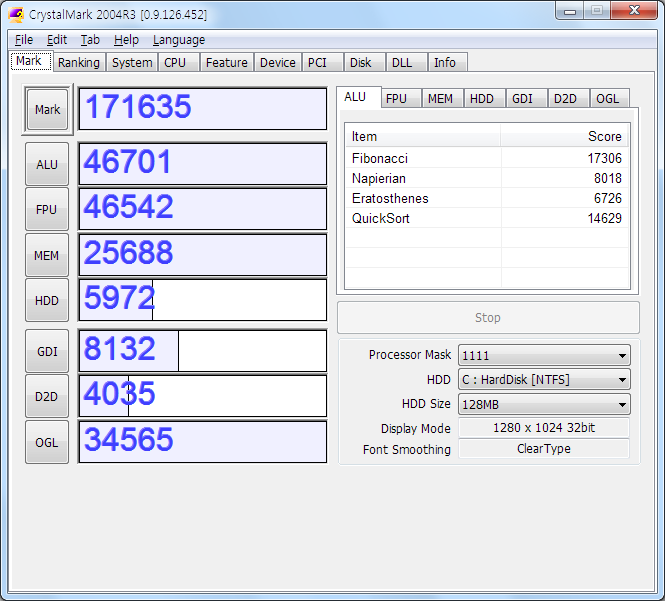Switch to the DLL tab
The height and width of the screenshot is (601, 665).
[x=406, y=62]
